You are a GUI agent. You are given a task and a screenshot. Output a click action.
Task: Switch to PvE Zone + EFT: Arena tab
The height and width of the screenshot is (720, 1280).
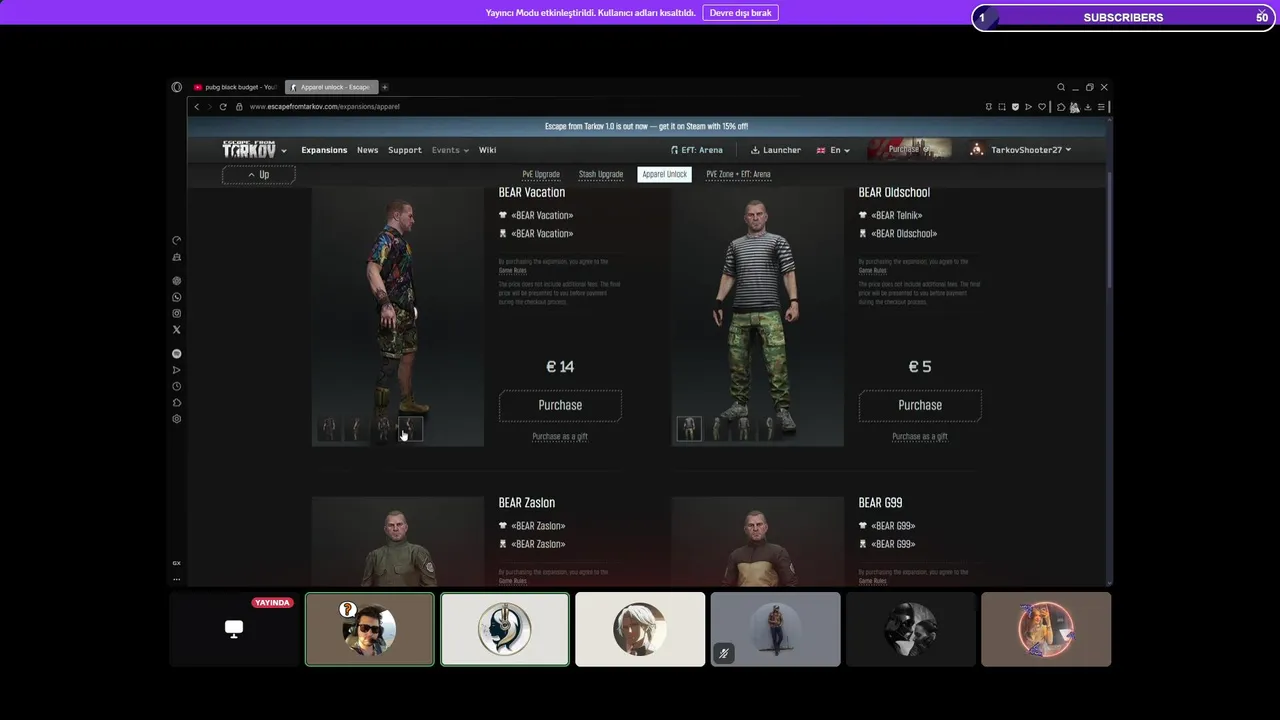[738, 174]
